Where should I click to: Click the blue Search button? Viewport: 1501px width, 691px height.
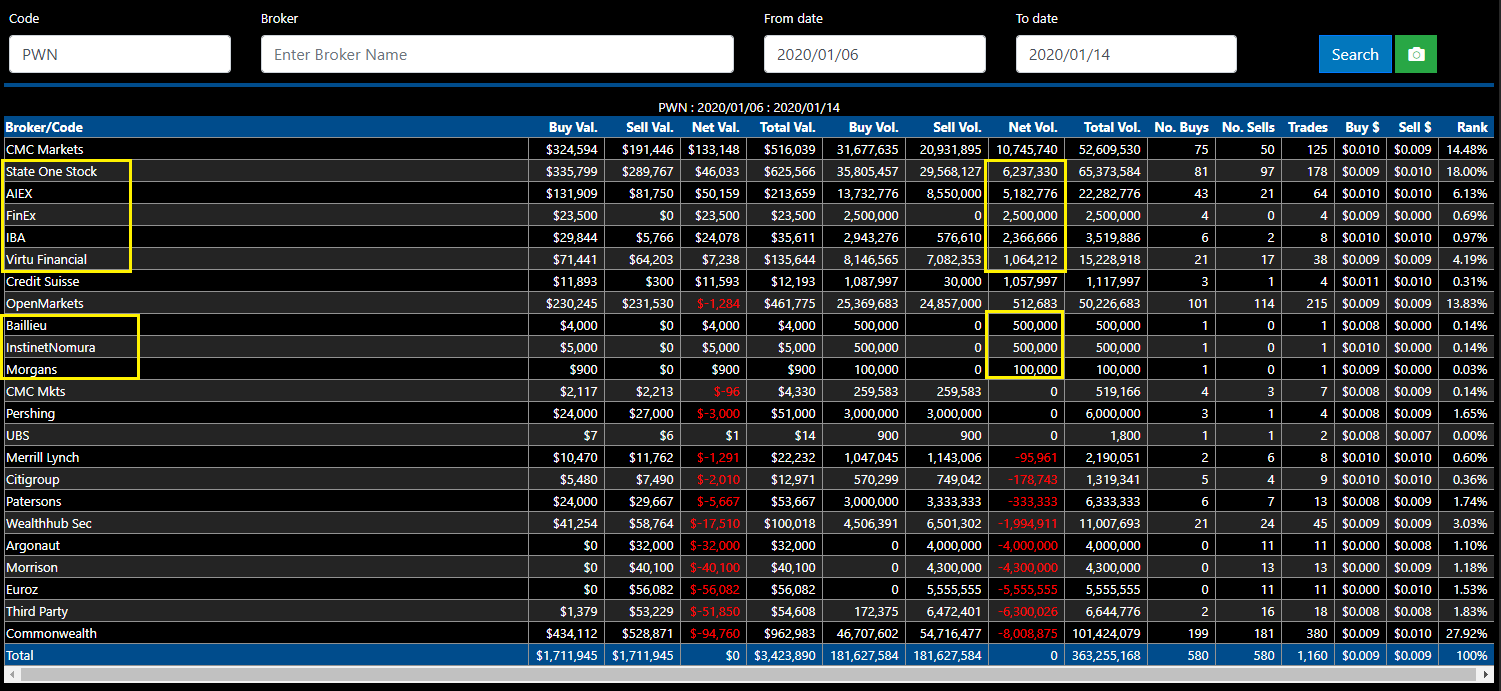tap(1355, 54)
